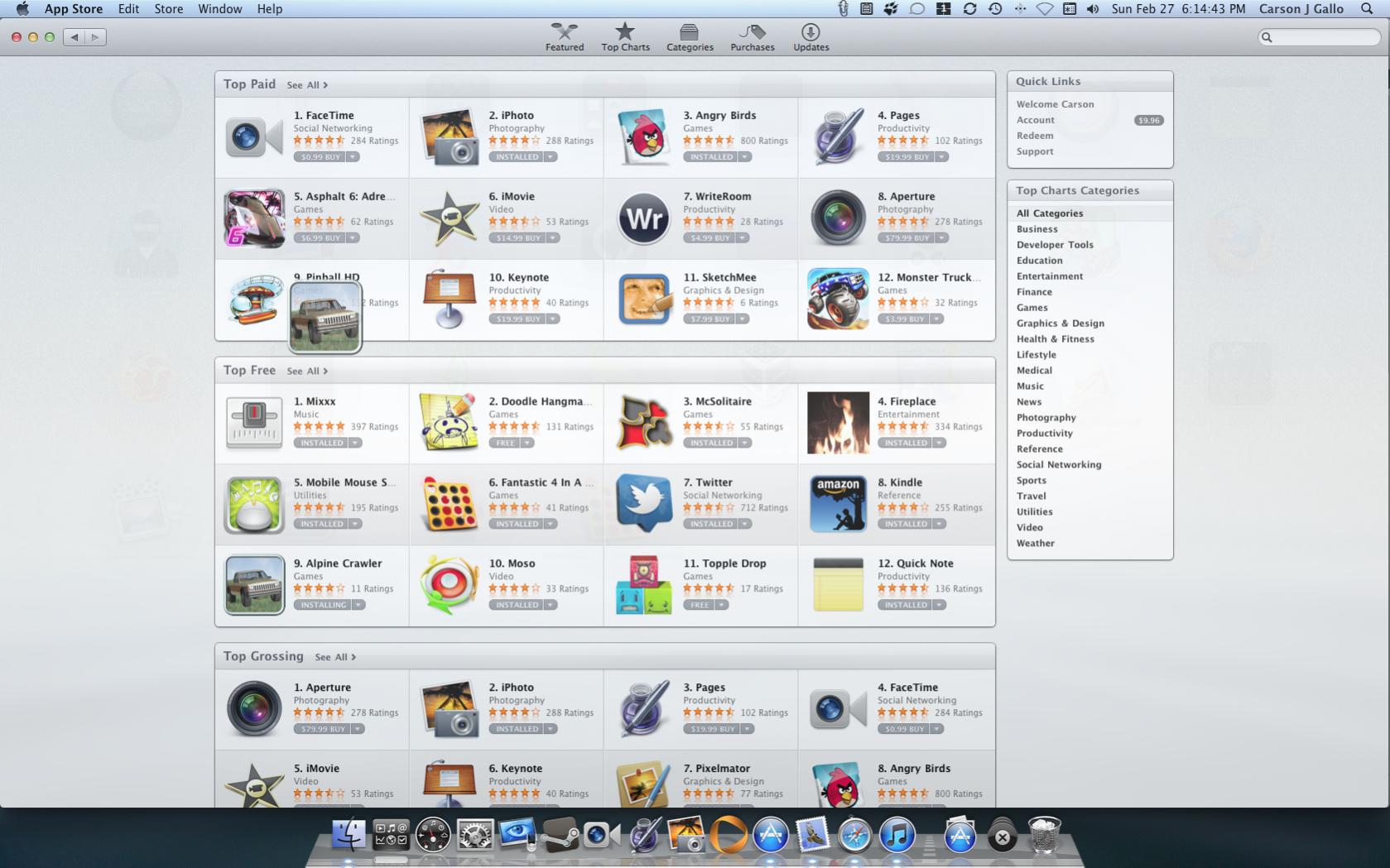
Task: Expand dropdown arrow next to Monster Truck $3.99 Buy
Action: pyautogui.click(x=937, y=319)
